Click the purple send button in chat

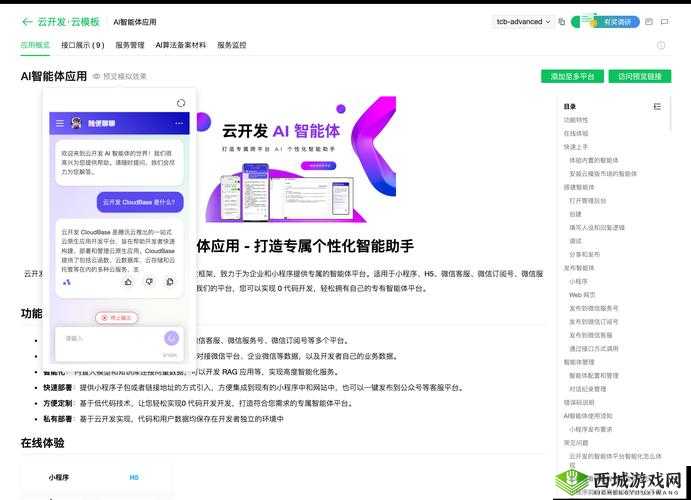[x=171, y=338]
